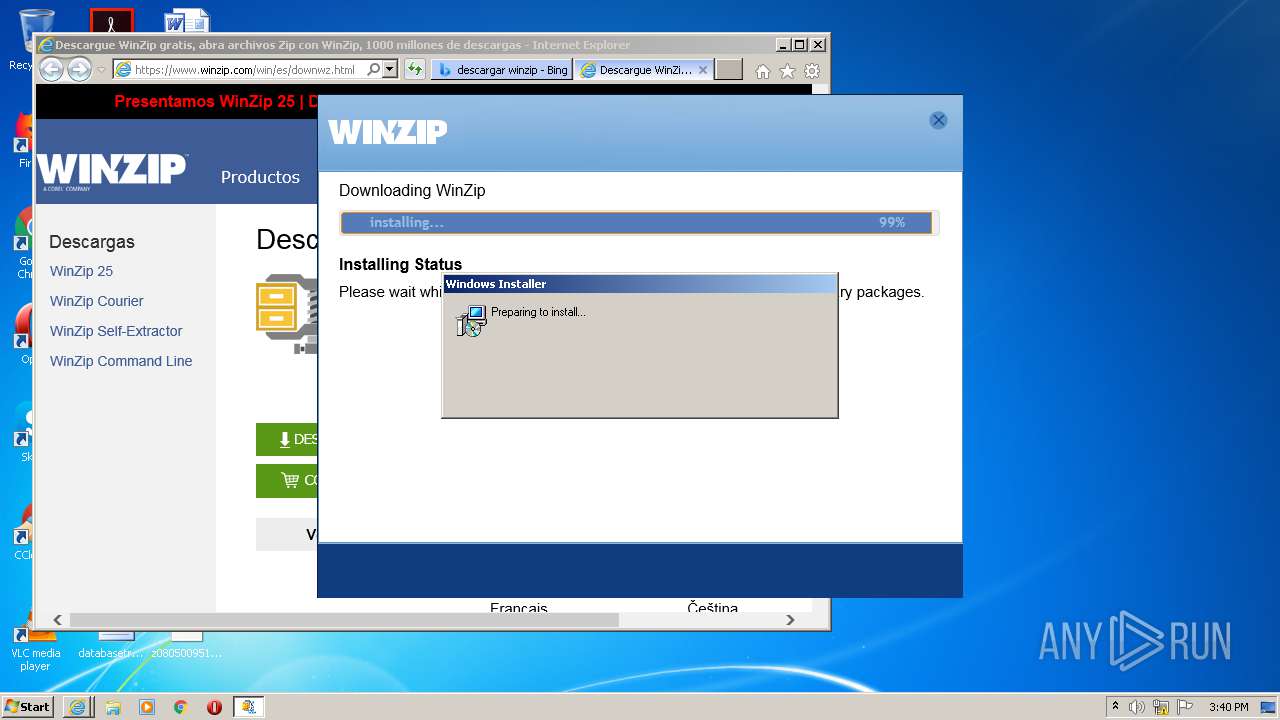
Task: Show hidden system tray icons
Action: click(1116, 706)
